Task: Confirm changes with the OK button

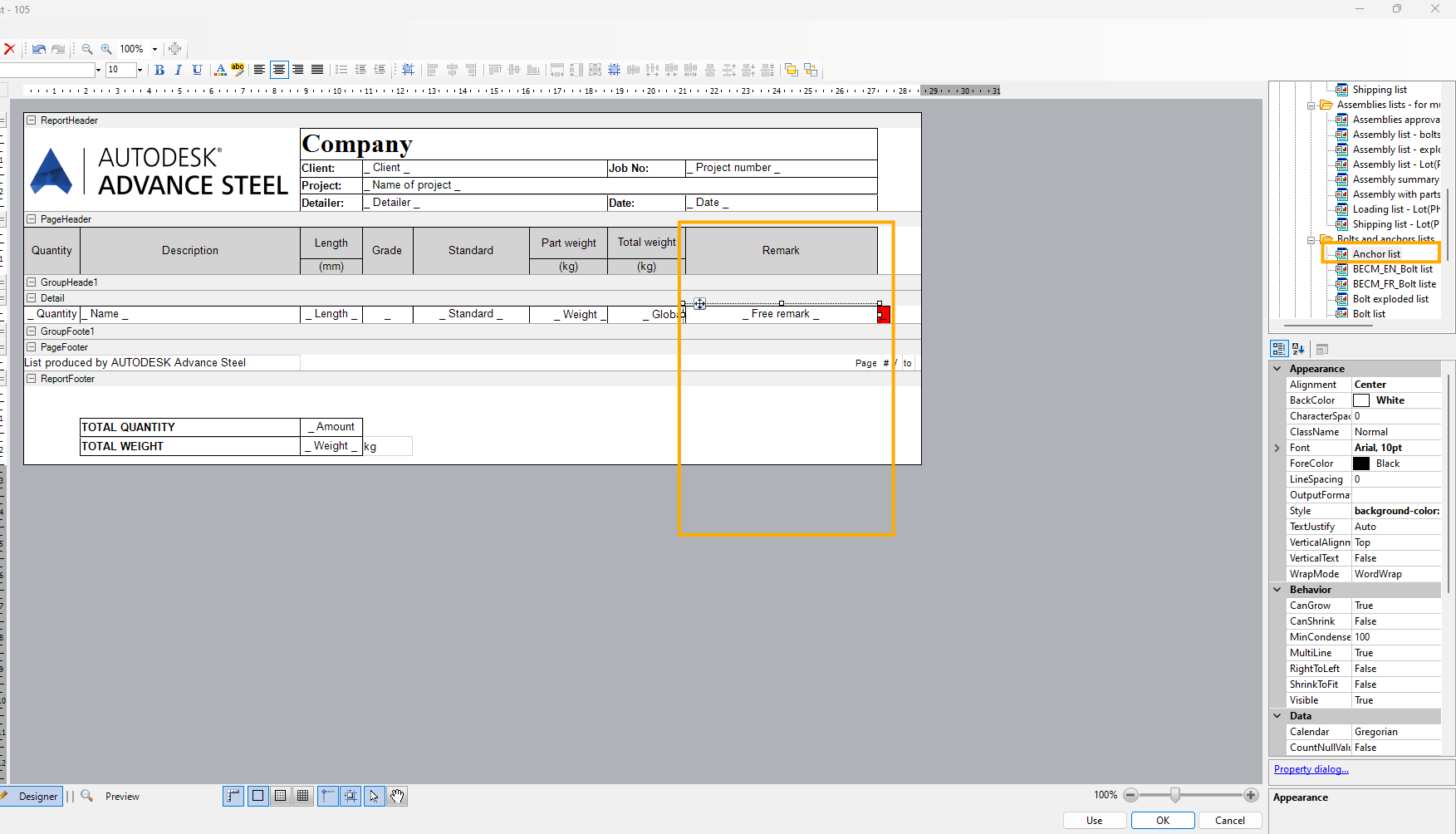Action: (1163, 820)
